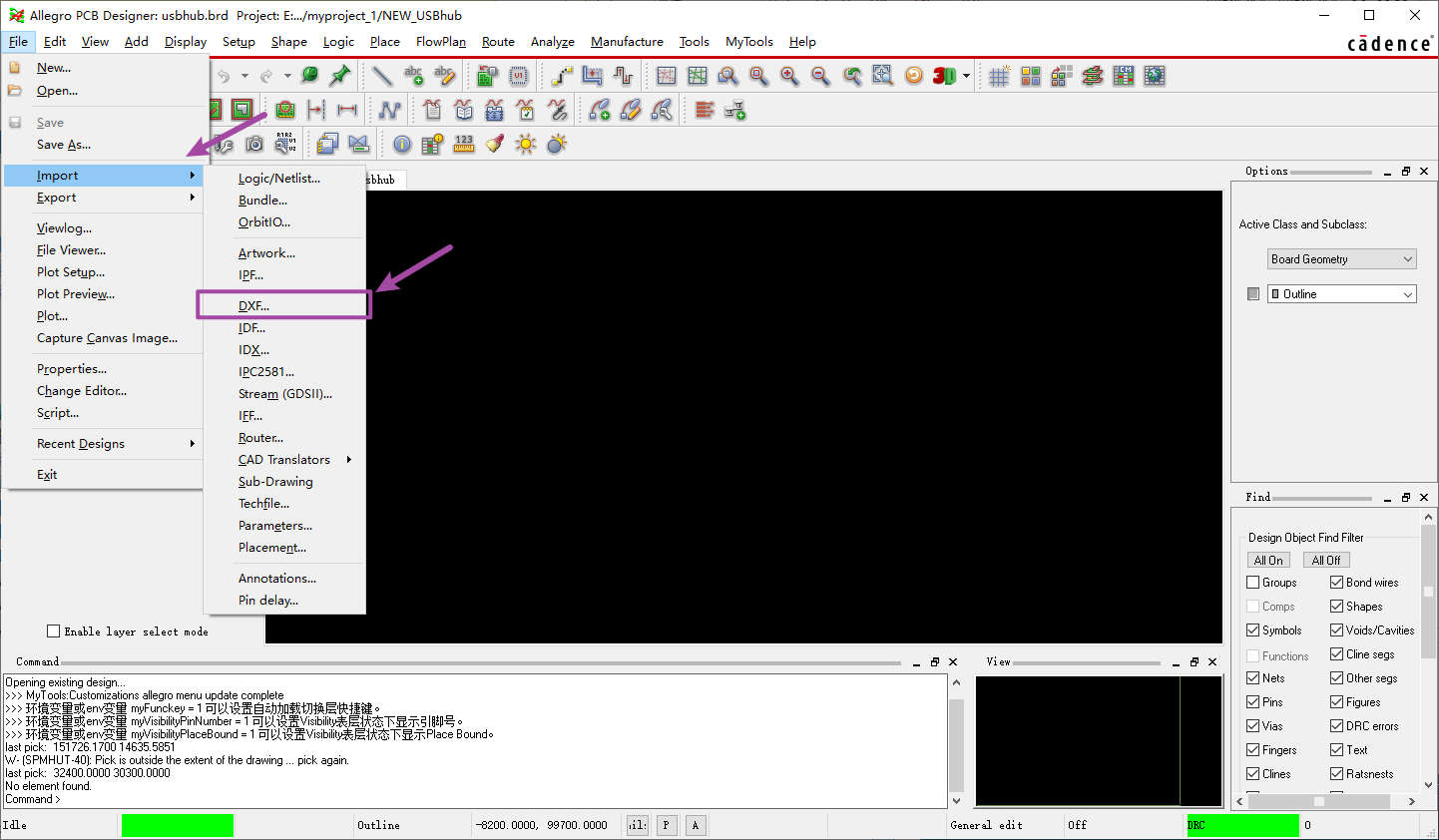Screen dimensions: 1439x840
Task: Expand the CAD Translators submenu
Action: [x=284, y=460]
